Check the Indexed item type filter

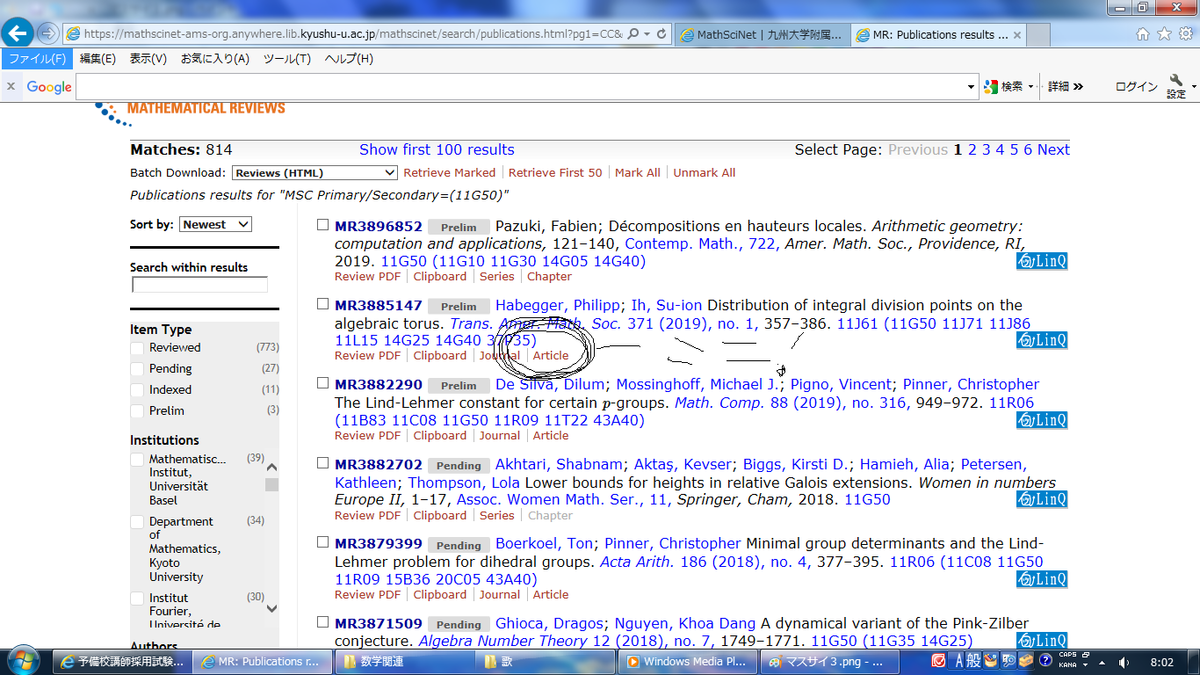(136, 390)
